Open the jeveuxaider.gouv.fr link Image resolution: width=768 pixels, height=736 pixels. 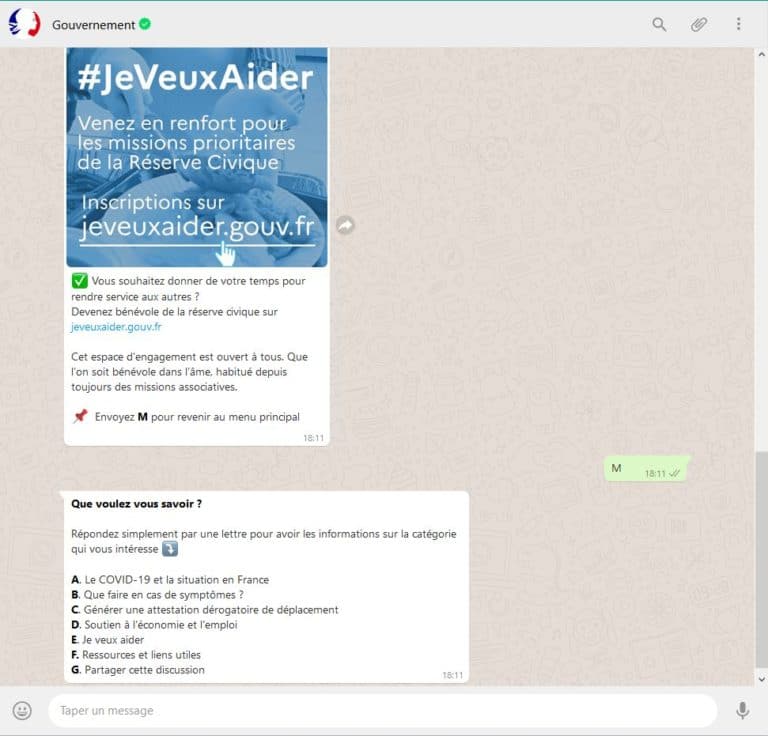pyautogui.click(x=116, y=327)
